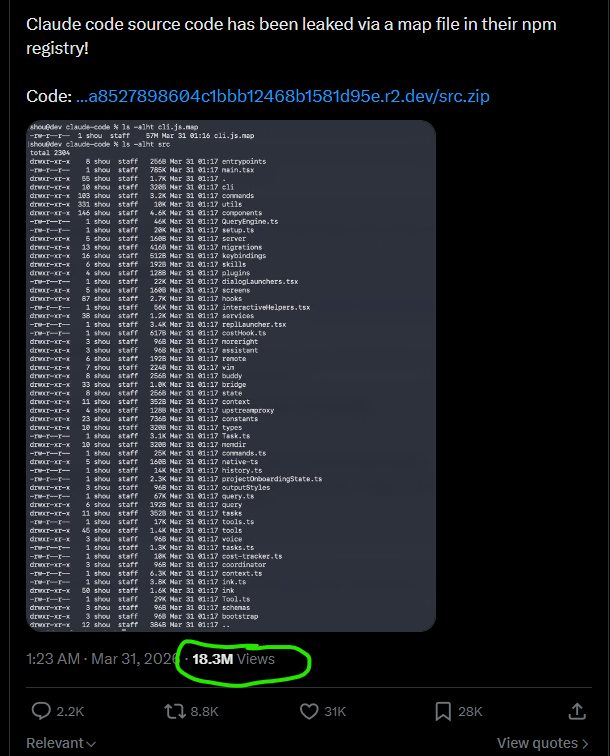Expand the Relevant sort dropdown
This screenshot has width=610, height=756.
(x=61, y=743)
